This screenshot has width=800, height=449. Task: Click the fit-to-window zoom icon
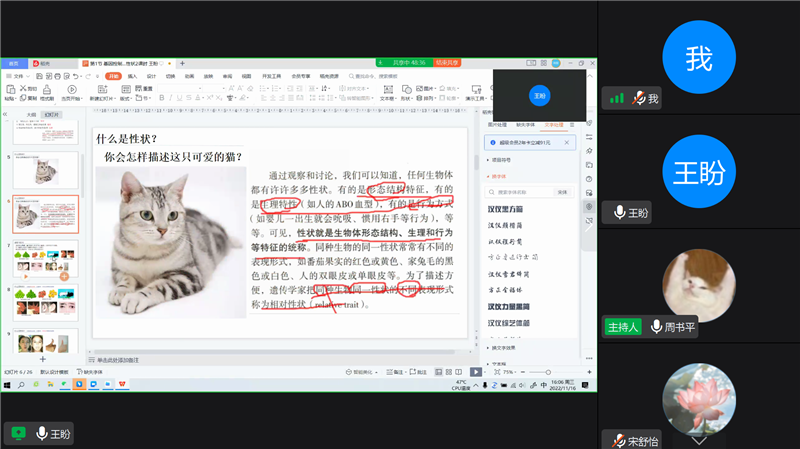pos(497,372)
